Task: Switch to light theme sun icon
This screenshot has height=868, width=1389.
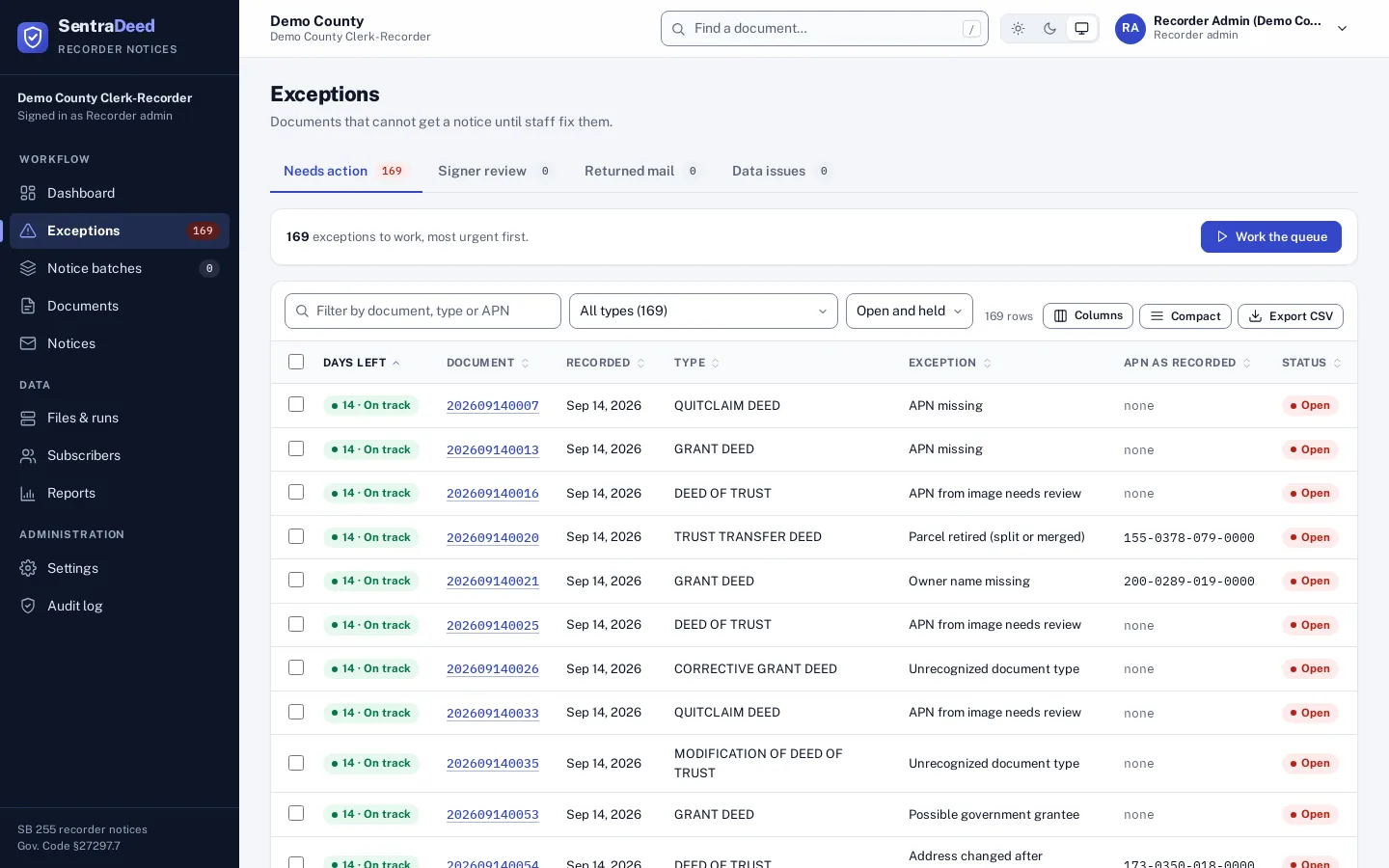Action: 1018,29
